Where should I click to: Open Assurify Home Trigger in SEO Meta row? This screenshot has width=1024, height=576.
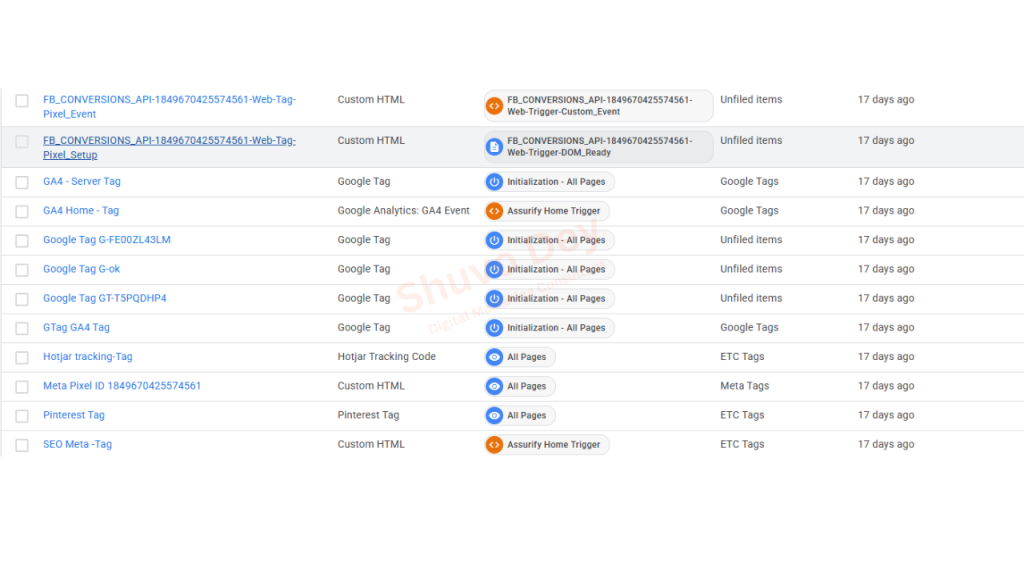[x=547, y=445]
